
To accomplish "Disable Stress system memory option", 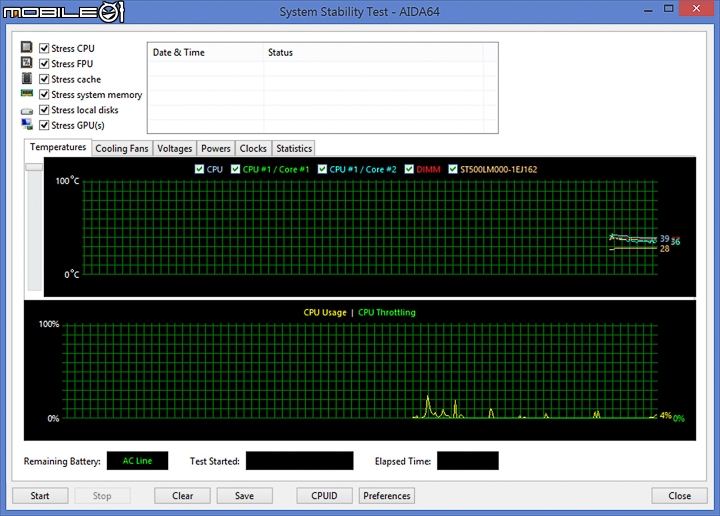I will tap(44, 95).
